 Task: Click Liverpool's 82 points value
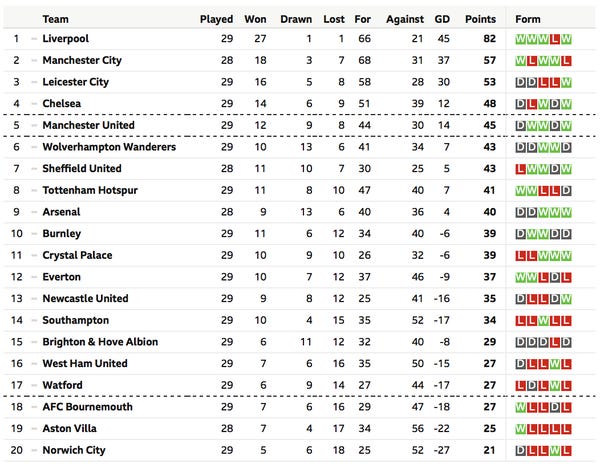coord(488,39)
